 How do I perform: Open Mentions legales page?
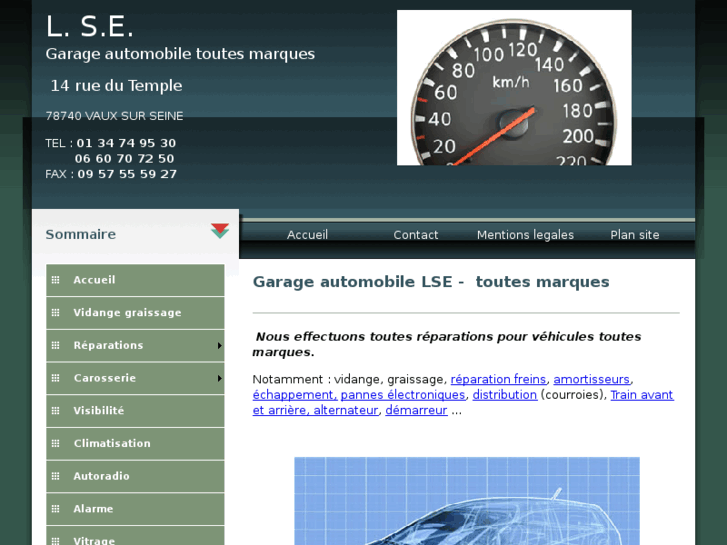[525, 235]
